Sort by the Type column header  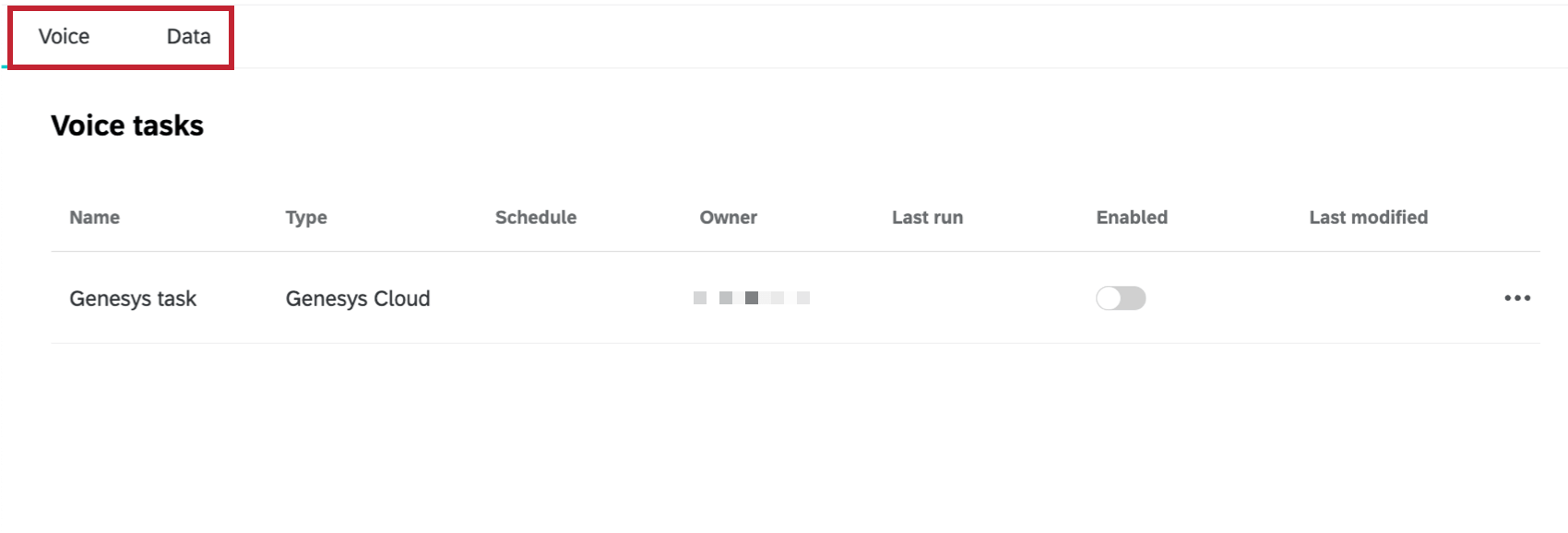(306, 218)
